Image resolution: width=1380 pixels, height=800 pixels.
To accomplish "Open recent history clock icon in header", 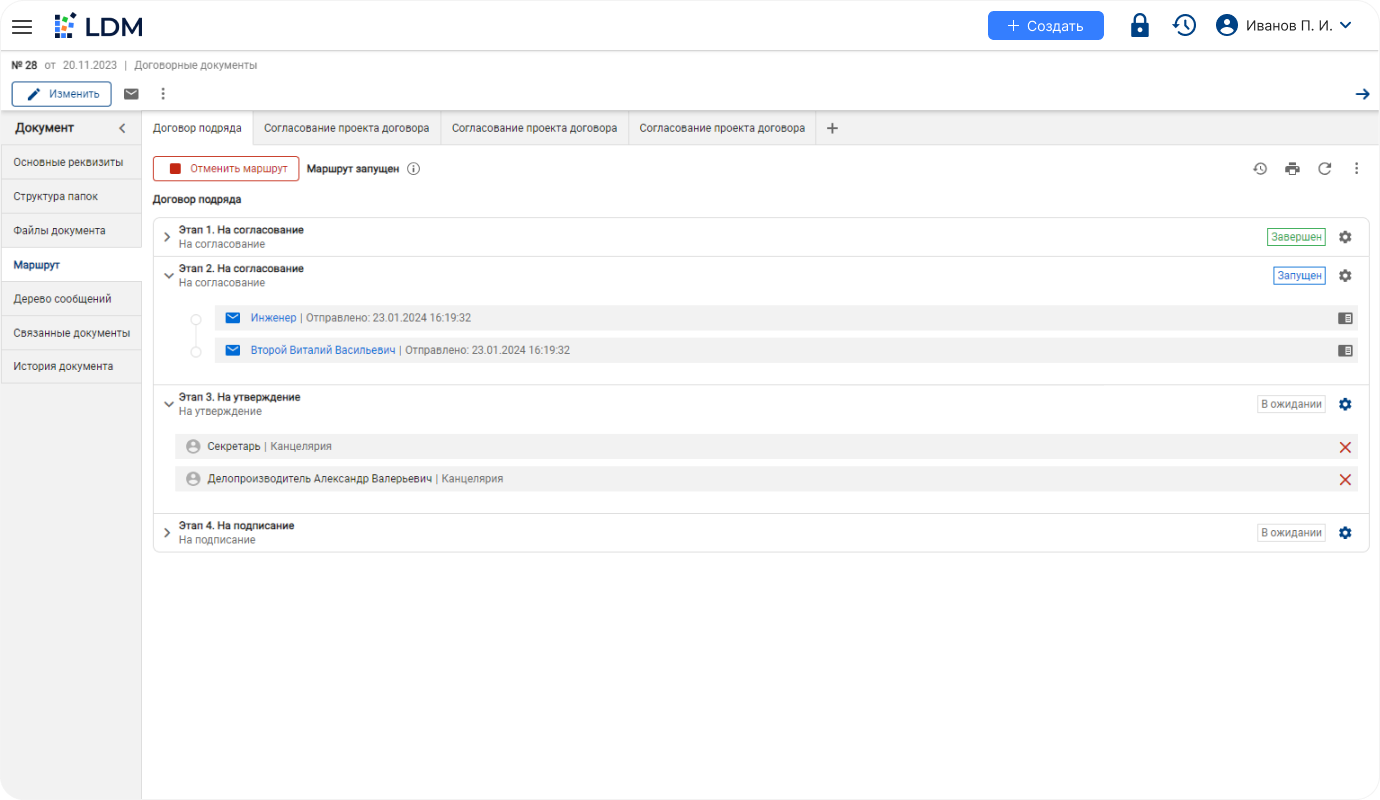I will 1184,26.
